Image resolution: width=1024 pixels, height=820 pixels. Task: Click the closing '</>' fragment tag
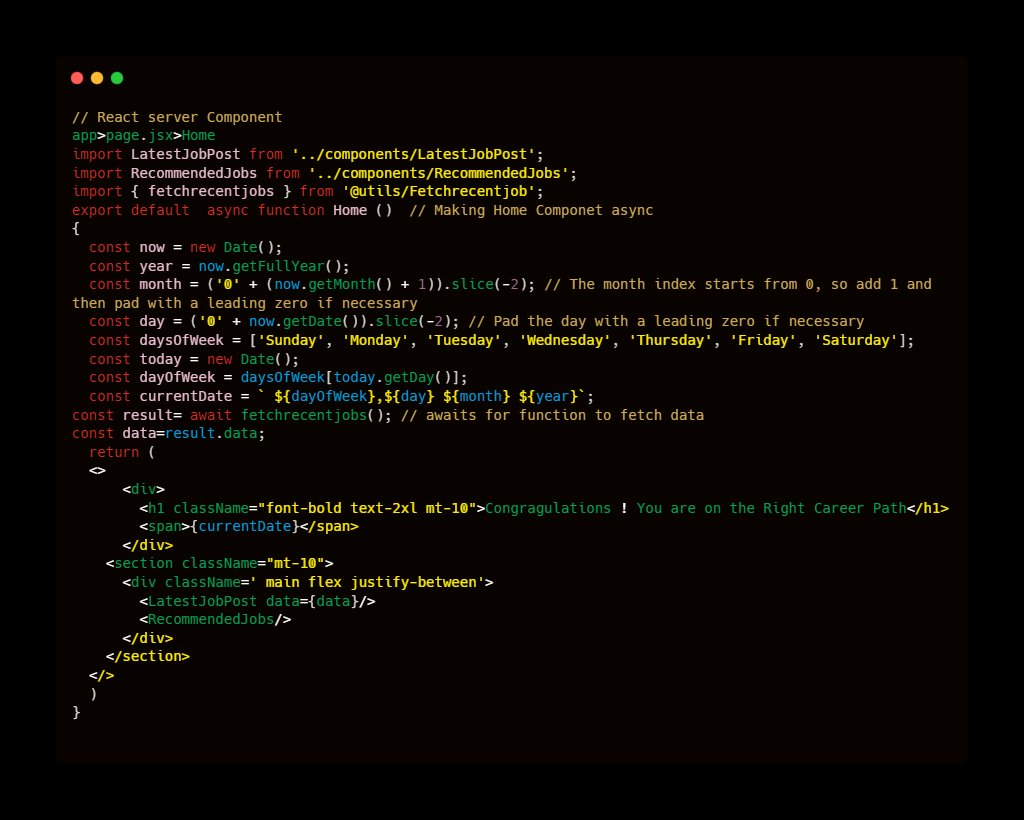[101, 676]
